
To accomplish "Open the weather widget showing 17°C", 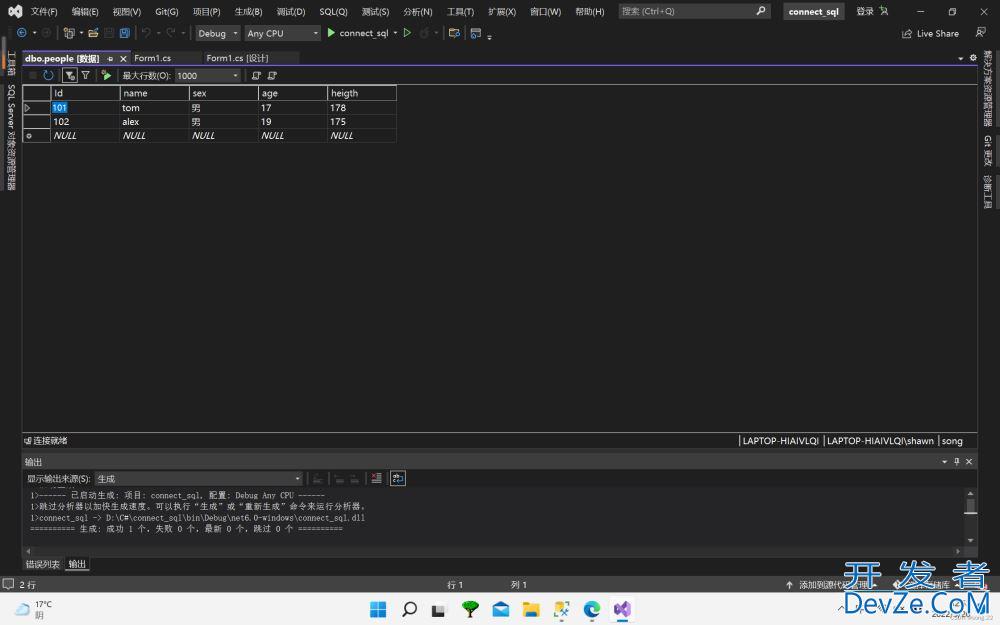I will (x=33, y=610).
